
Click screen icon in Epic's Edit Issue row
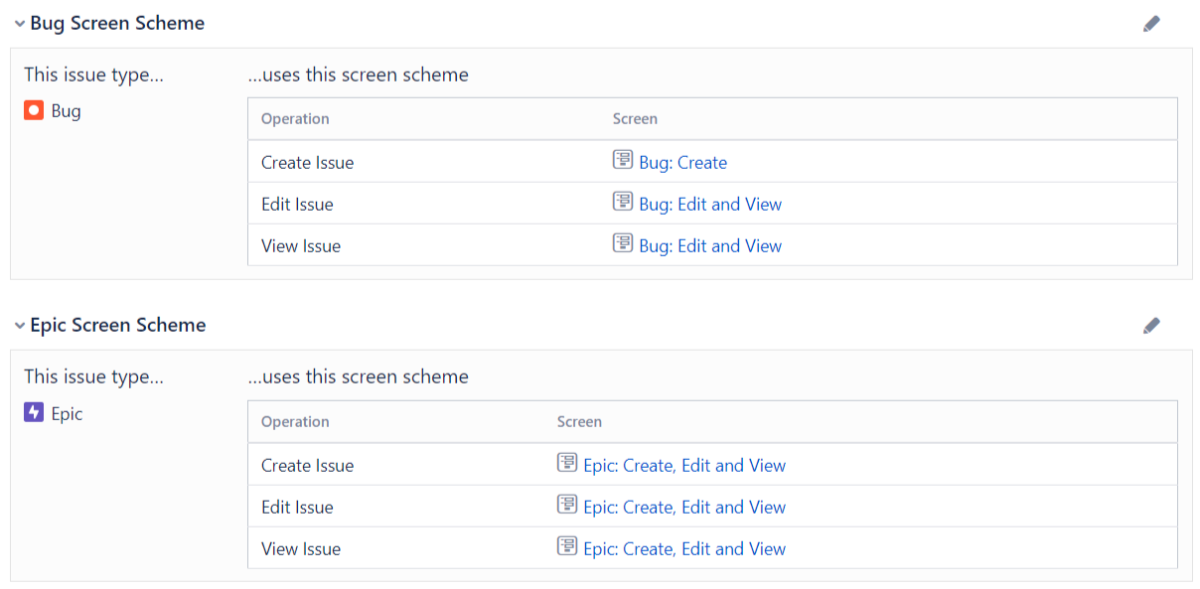pos(568,506)
